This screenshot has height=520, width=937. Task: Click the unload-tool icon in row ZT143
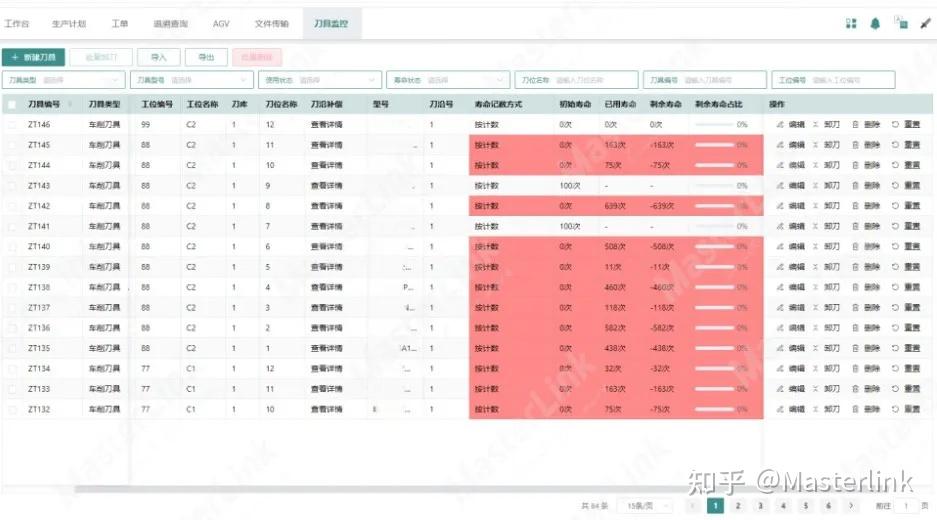(x=815, y=185)
